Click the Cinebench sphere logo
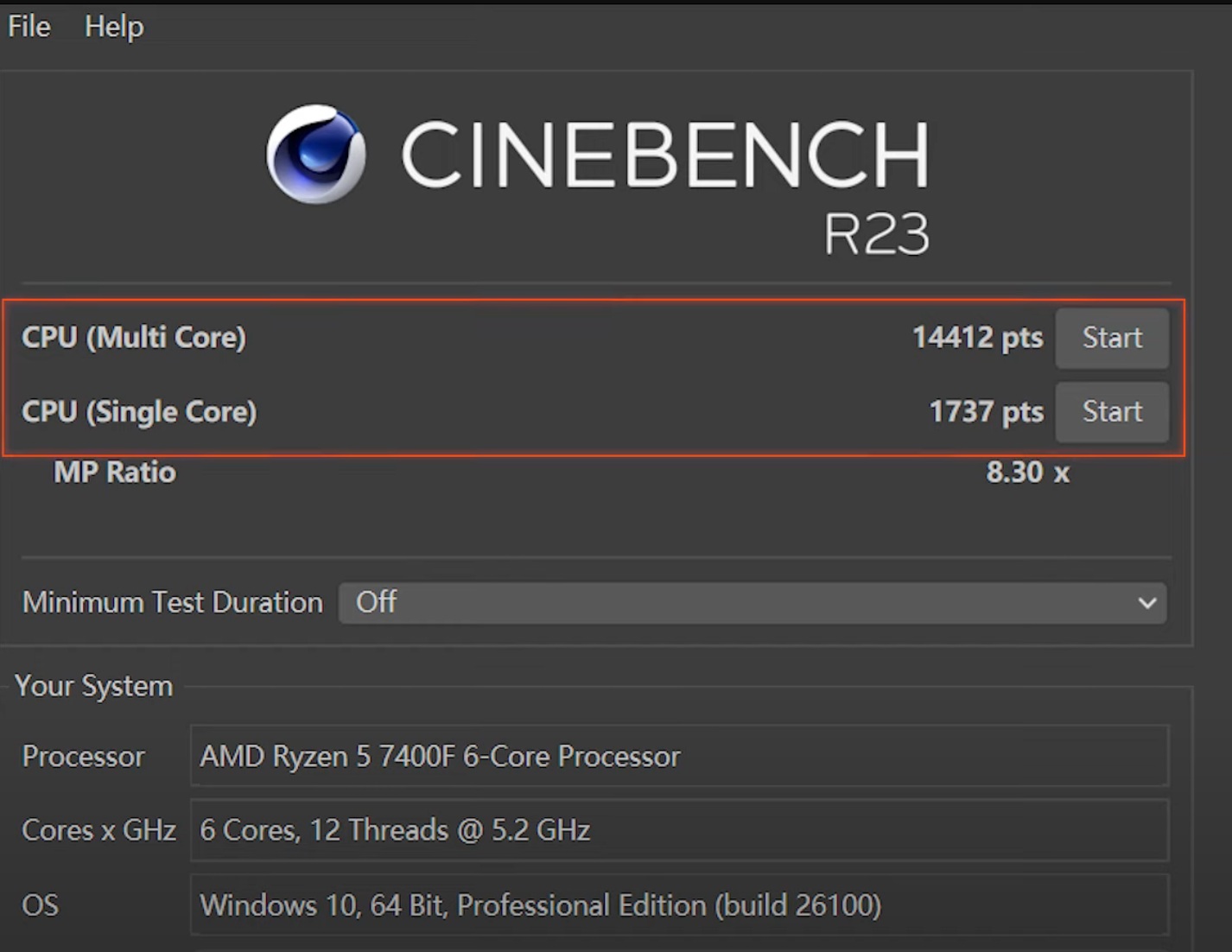The image size is (1232, 952). [315, 155]
